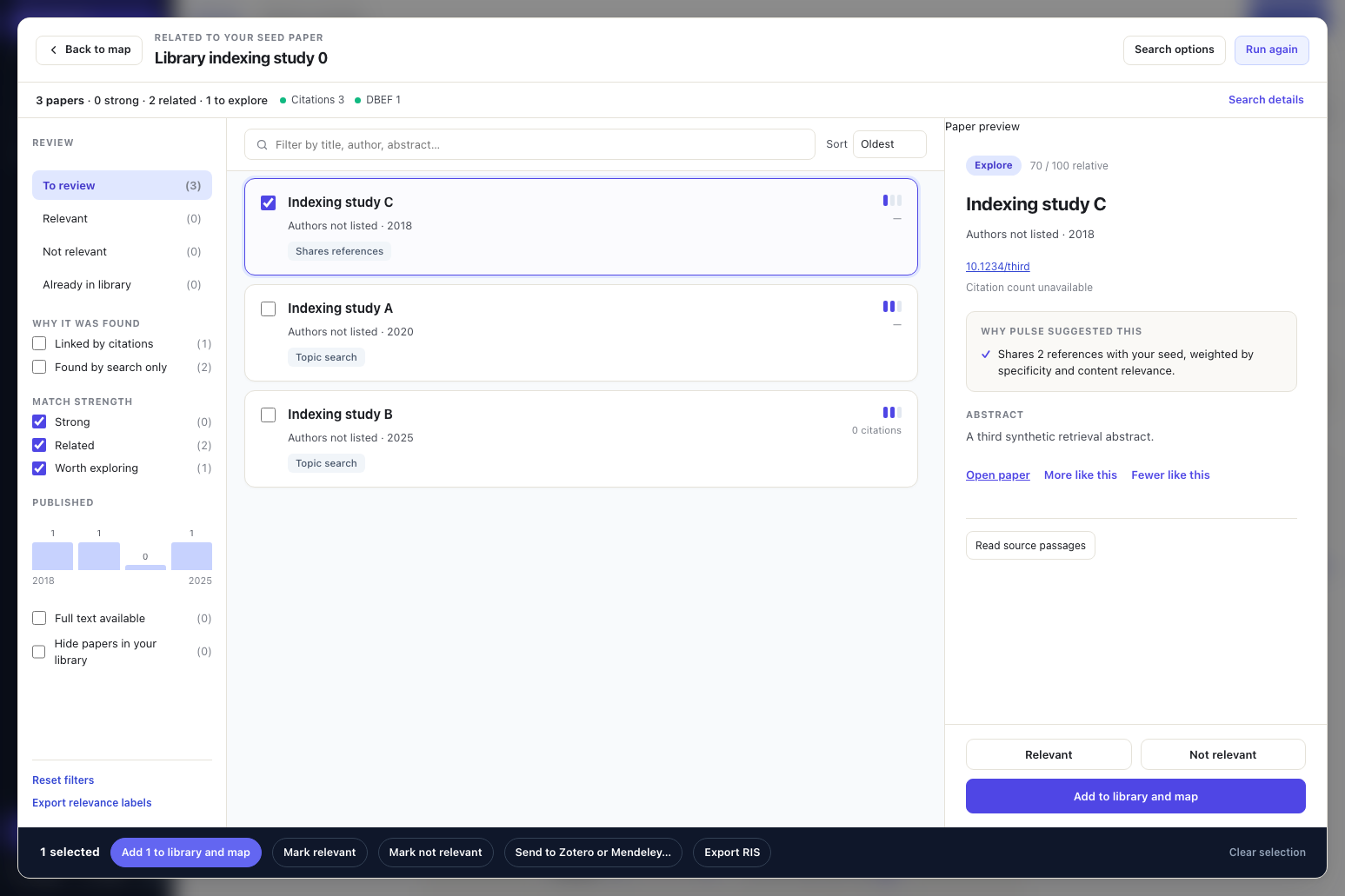Click relevance strength bars on Indexing study C

[x=892, y=200]
